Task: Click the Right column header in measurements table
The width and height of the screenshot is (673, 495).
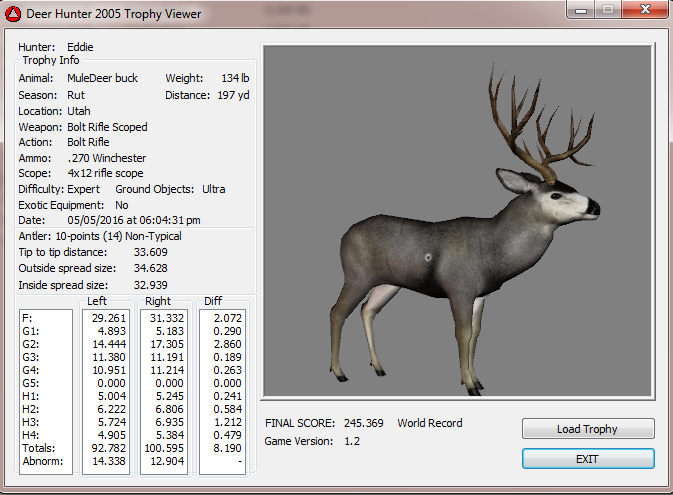Action: 157,301
